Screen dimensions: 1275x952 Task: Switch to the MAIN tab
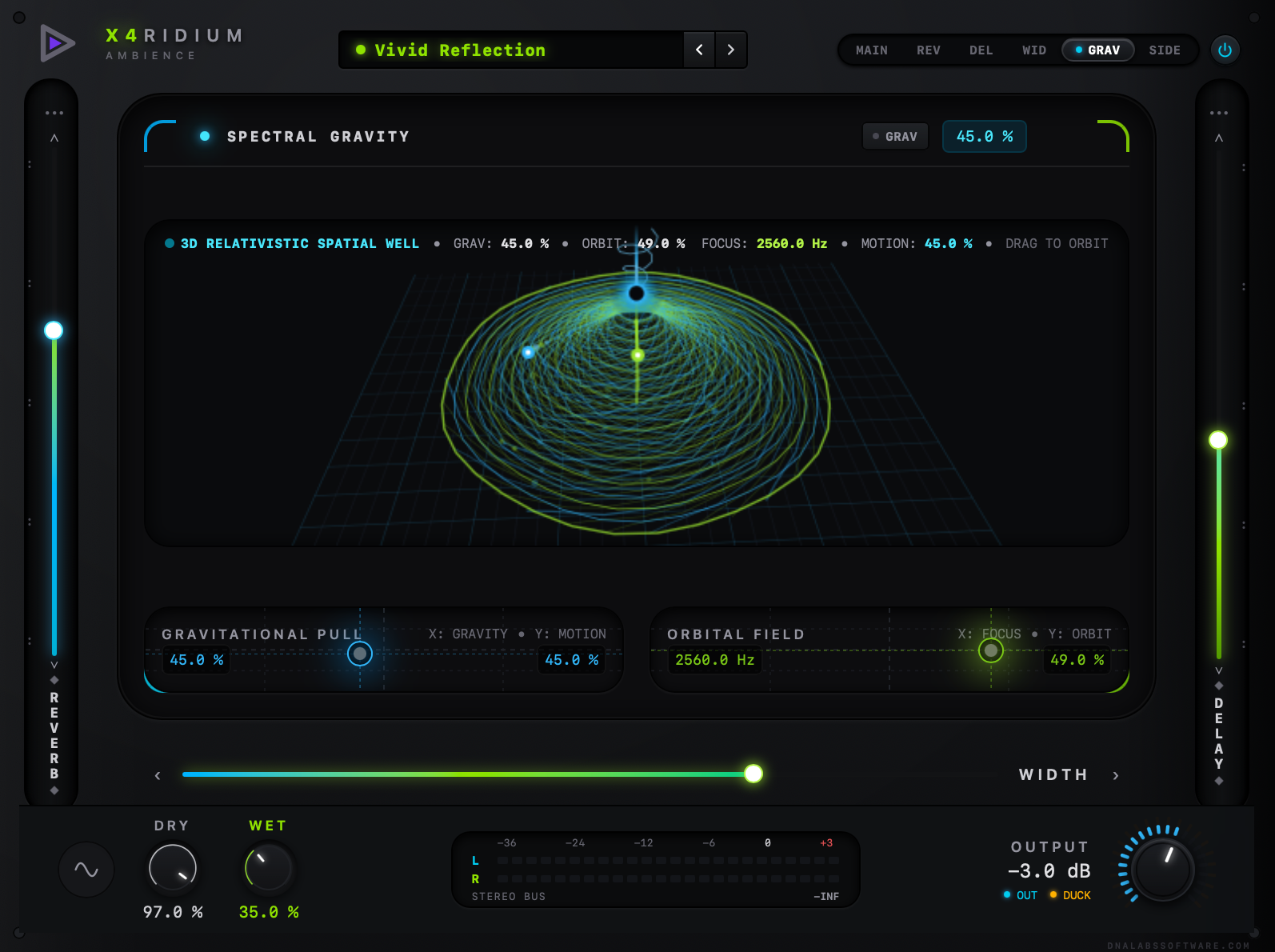871,50
